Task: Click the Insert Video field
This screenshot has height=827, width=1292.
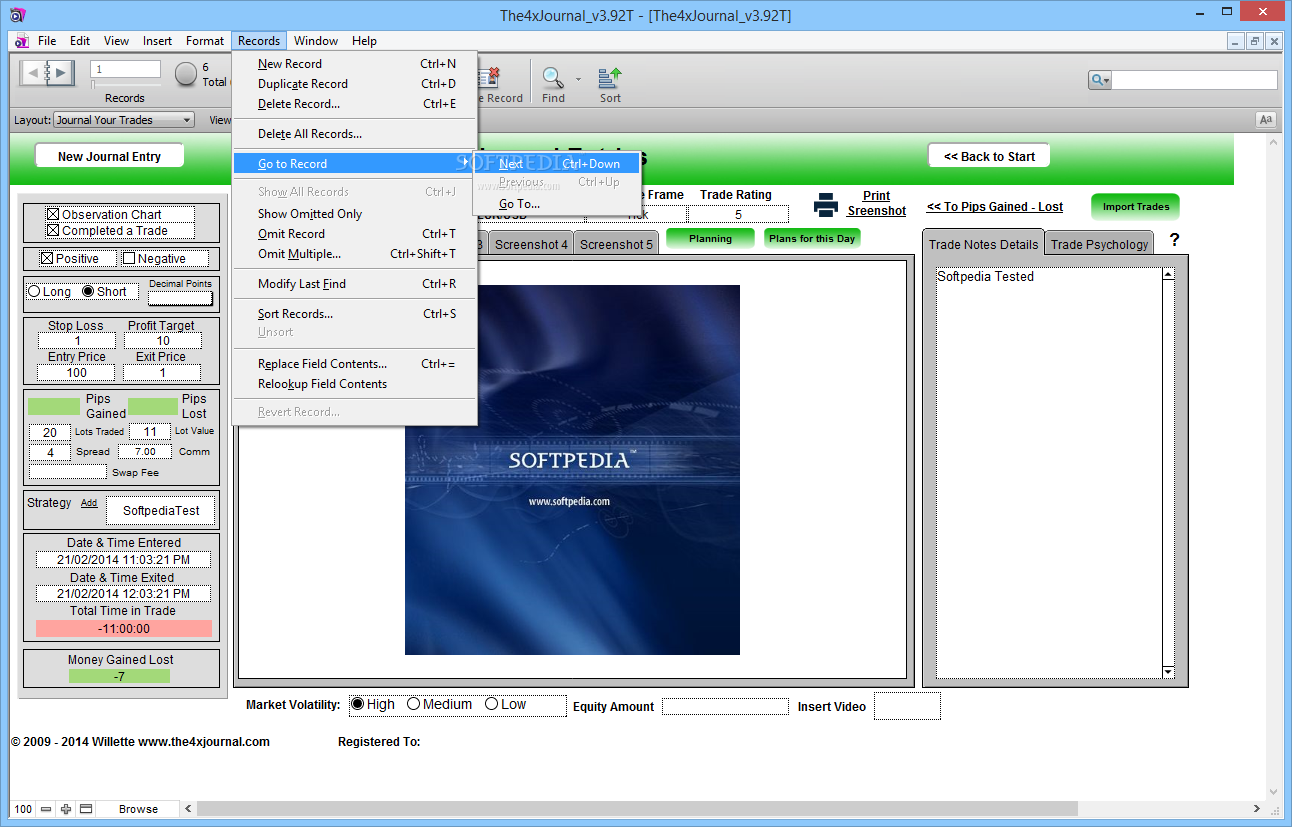Action: [907, 706]
